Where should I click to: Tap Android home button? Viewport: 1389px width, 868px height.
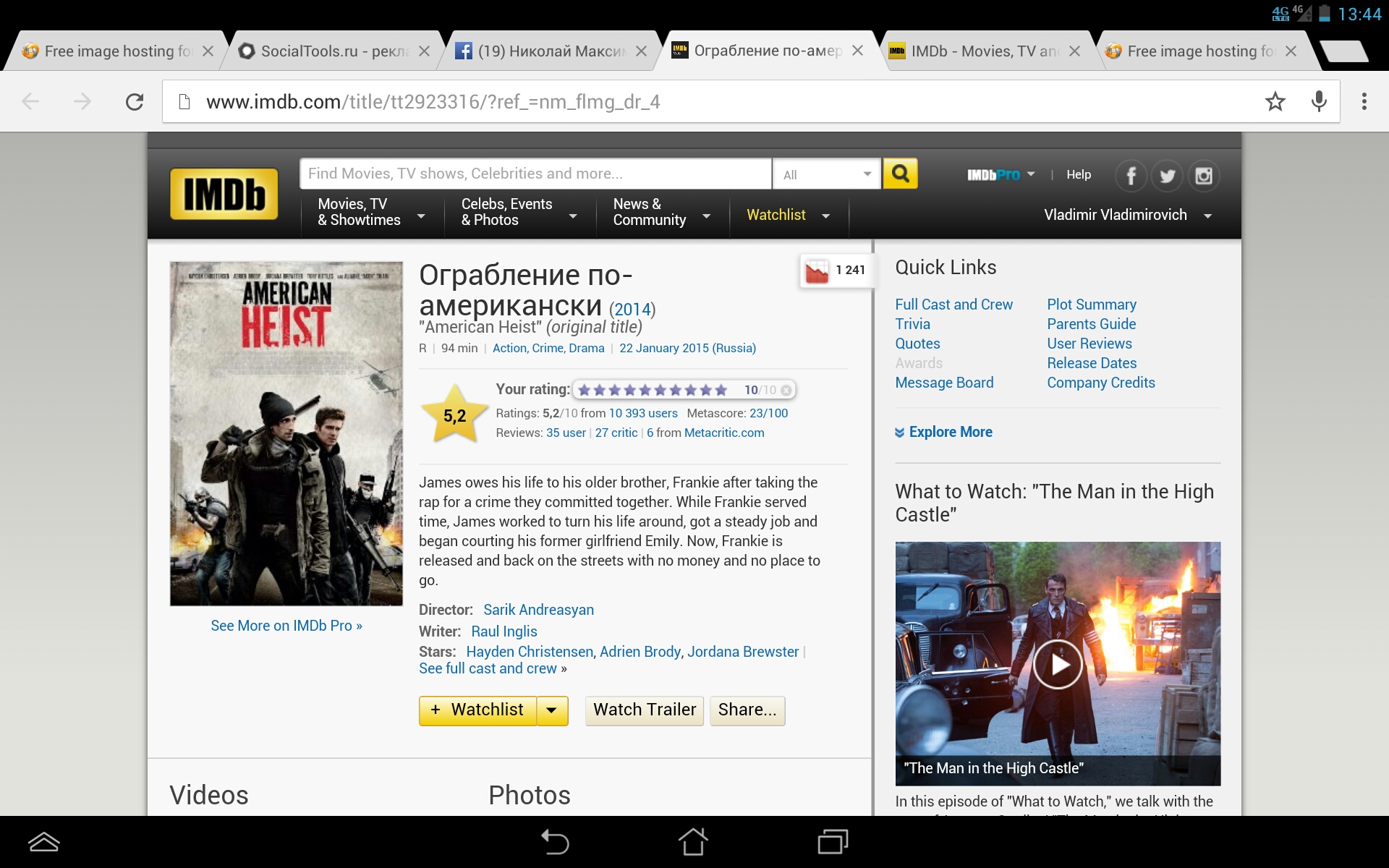coord(693,842)
